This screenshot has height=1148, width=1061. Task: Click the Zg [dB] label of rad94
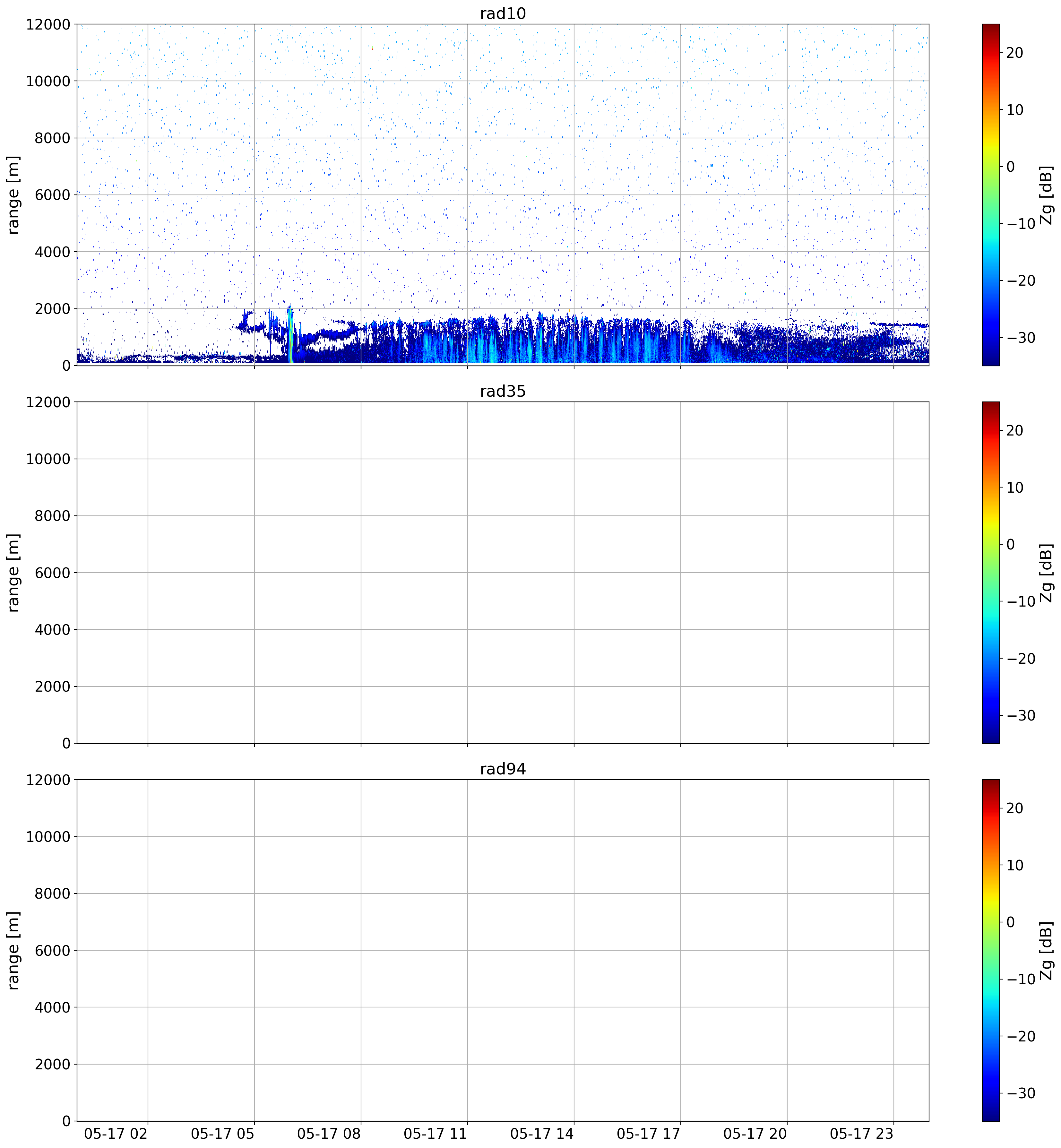pyautogui.click(x=1047, y=950)
